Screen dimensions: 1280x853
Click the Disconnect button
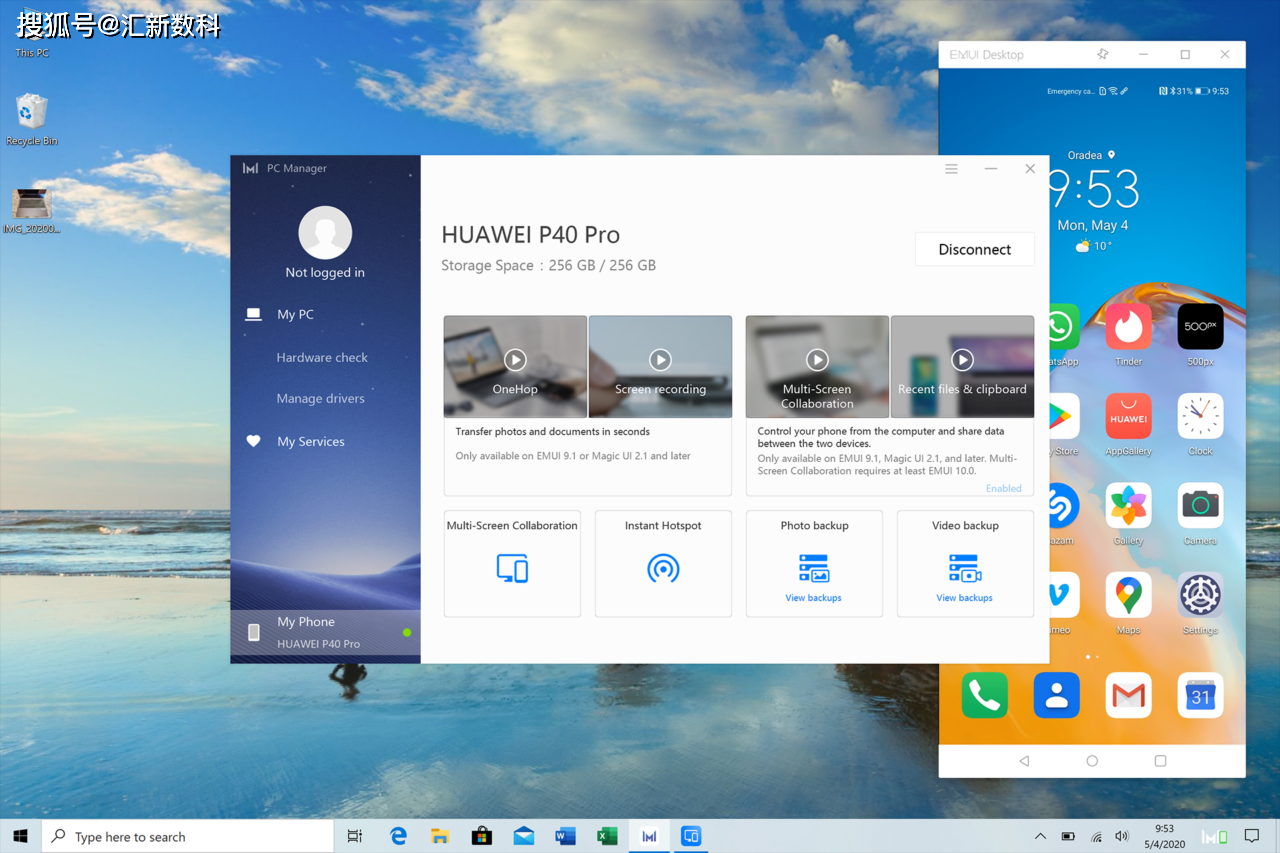(975, 250)
